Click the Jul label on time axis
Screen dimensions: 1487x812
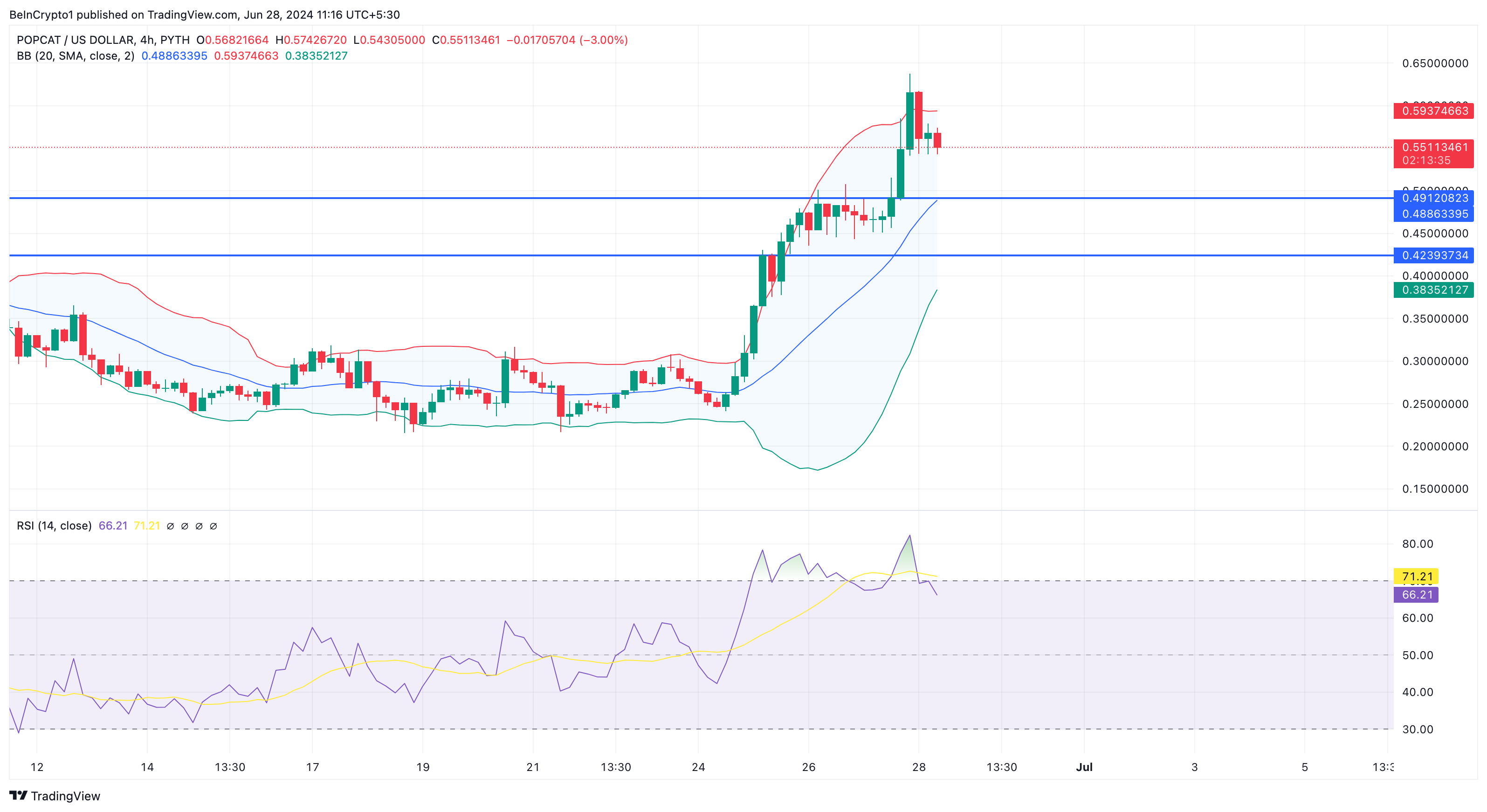(x=1084, y=767)
